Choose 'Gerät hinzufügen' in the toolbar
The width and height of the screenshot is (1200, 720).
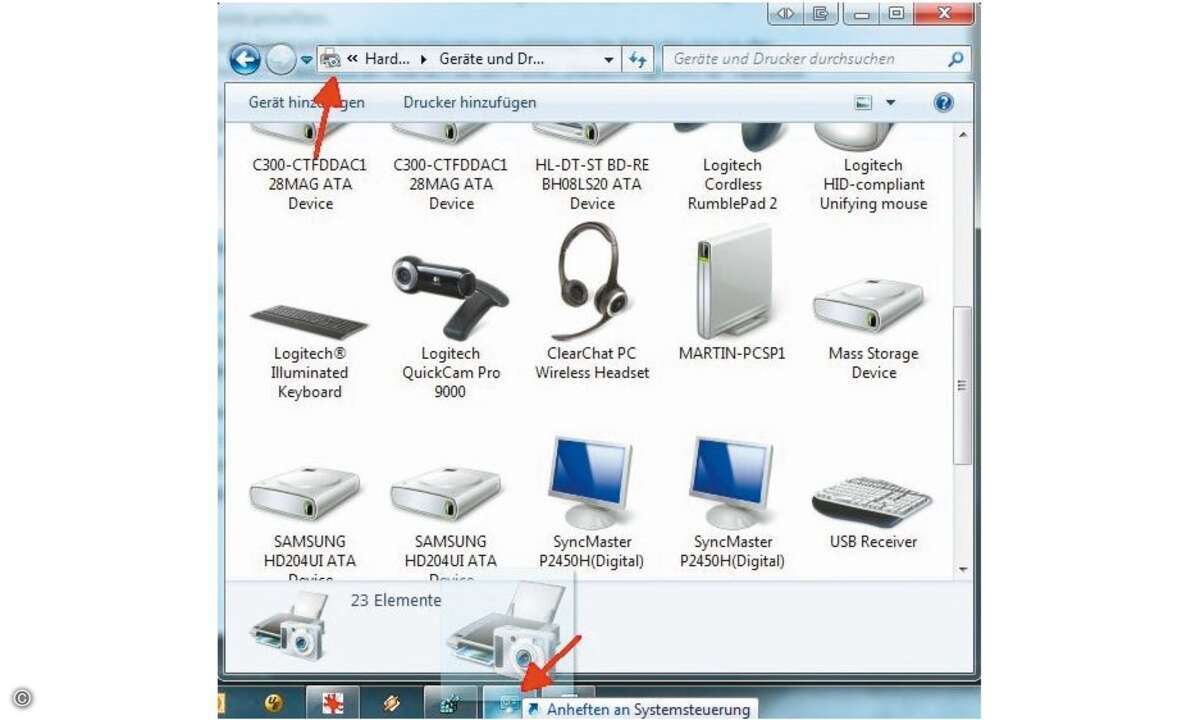pyautogui.click(x=306, y=102)
